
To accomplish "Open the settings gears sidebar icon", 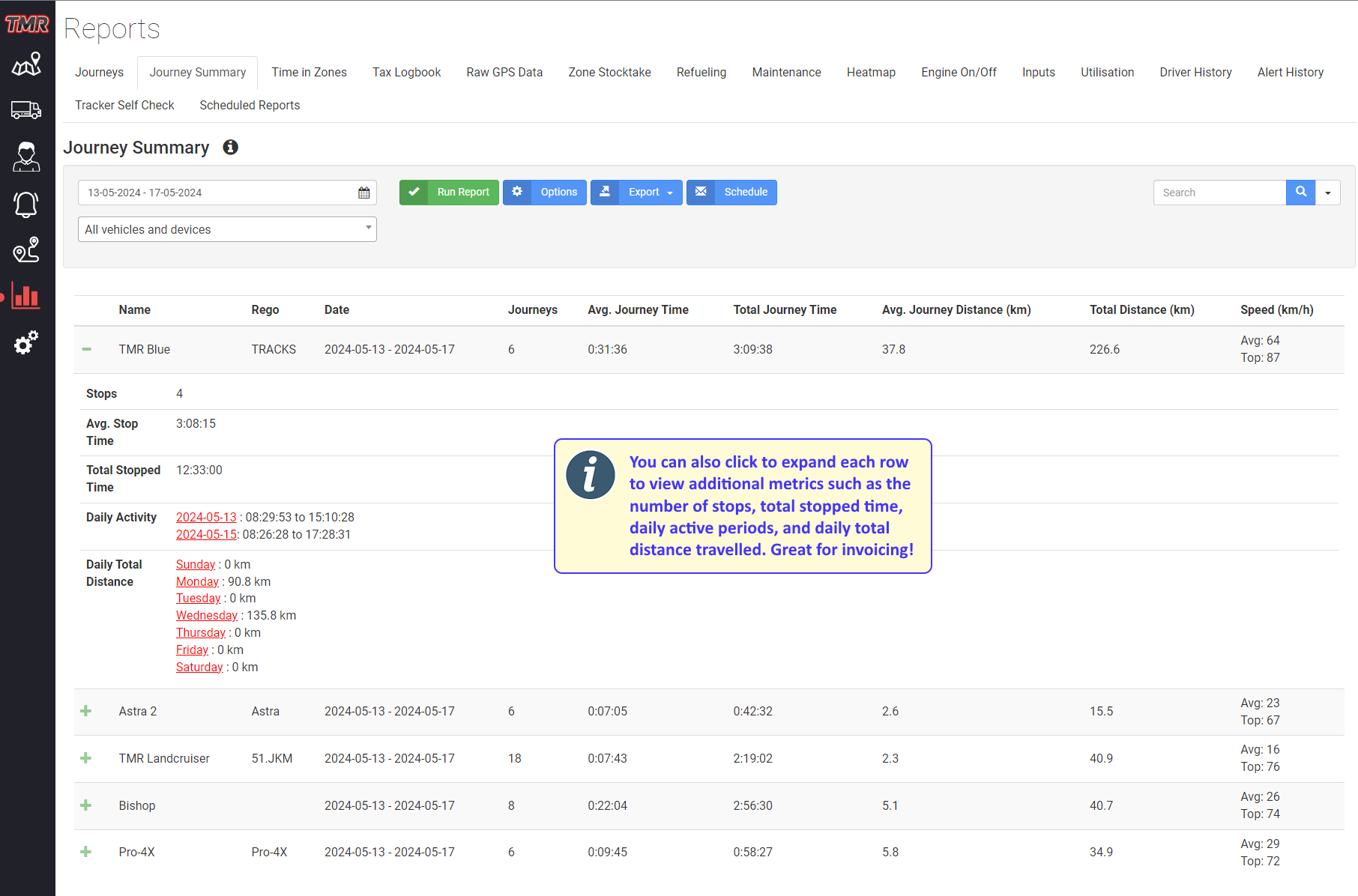I will tap(26, 342).
